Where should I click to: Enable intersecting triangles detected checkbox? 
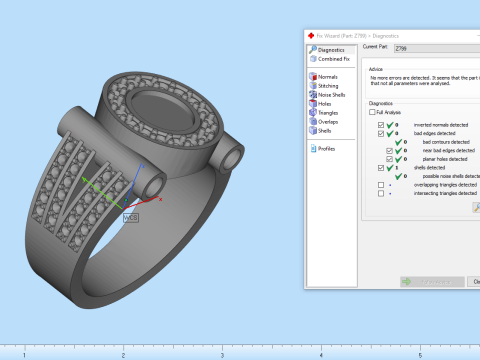click(381, 194)
